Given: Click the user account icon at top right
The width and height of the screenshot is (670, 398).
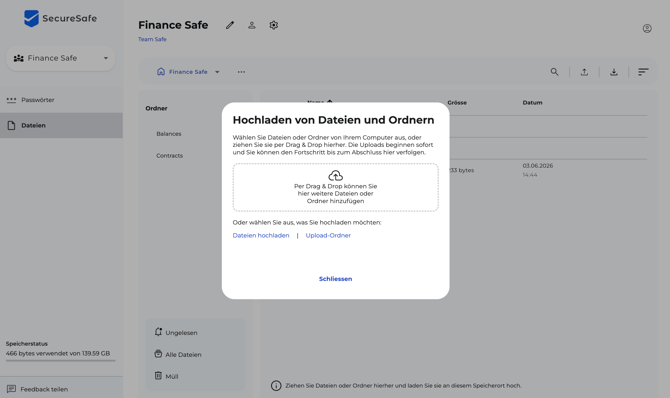Looking at the screenshot, I should (x=647, y=29).
